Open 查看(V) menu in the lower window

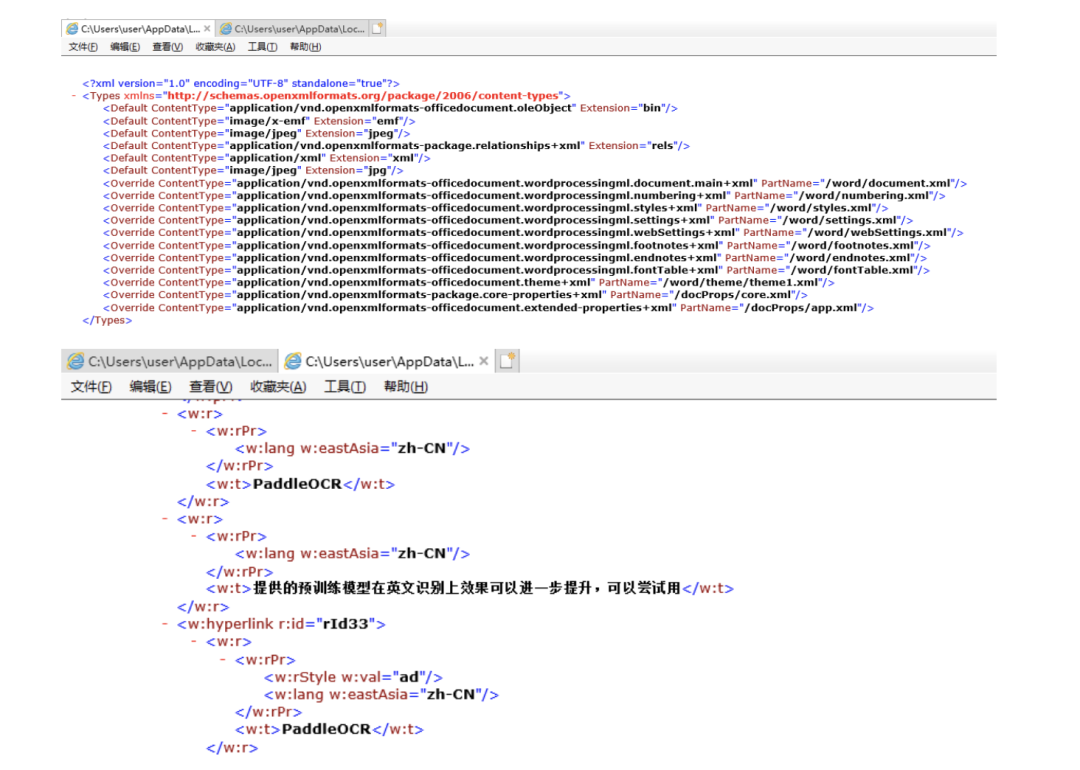pyautogui.click(x=211, y=387)
